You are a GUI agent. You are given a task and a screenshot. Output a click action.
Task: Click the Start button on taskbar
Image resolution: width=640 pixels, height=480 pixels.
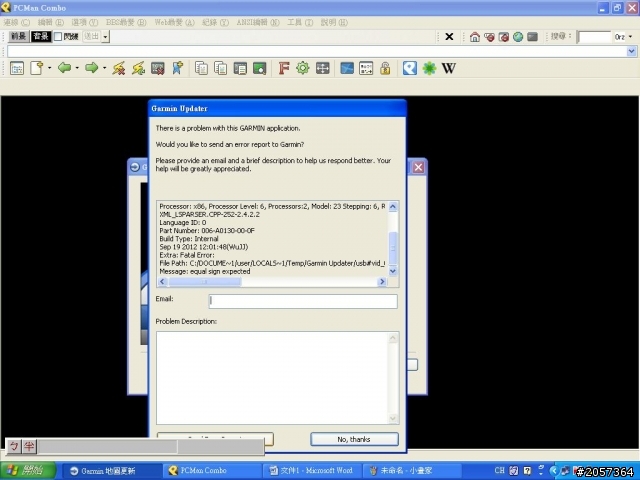click(x=27, y=470)
